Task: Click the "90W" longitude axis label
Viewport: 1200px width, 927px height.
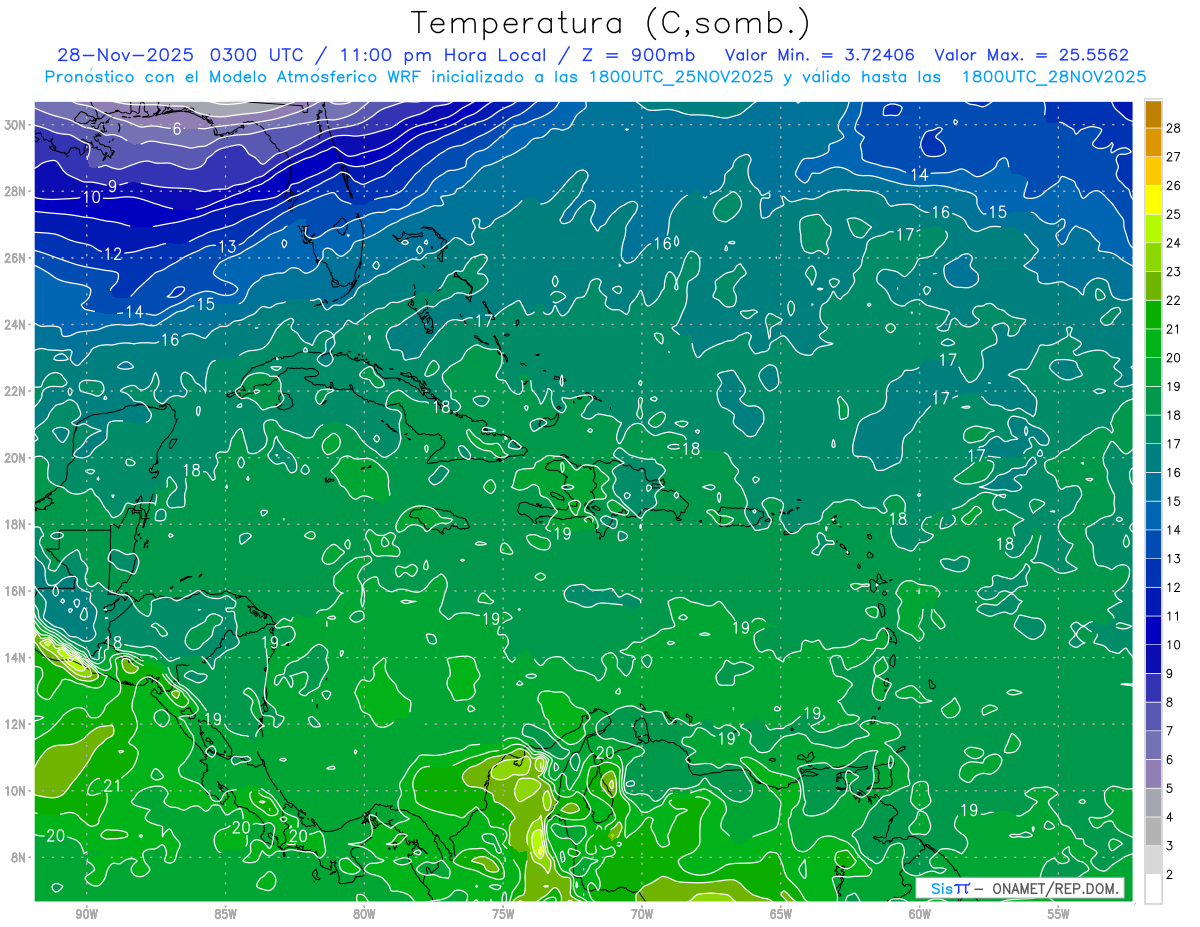Action: (x=86, y=914)
